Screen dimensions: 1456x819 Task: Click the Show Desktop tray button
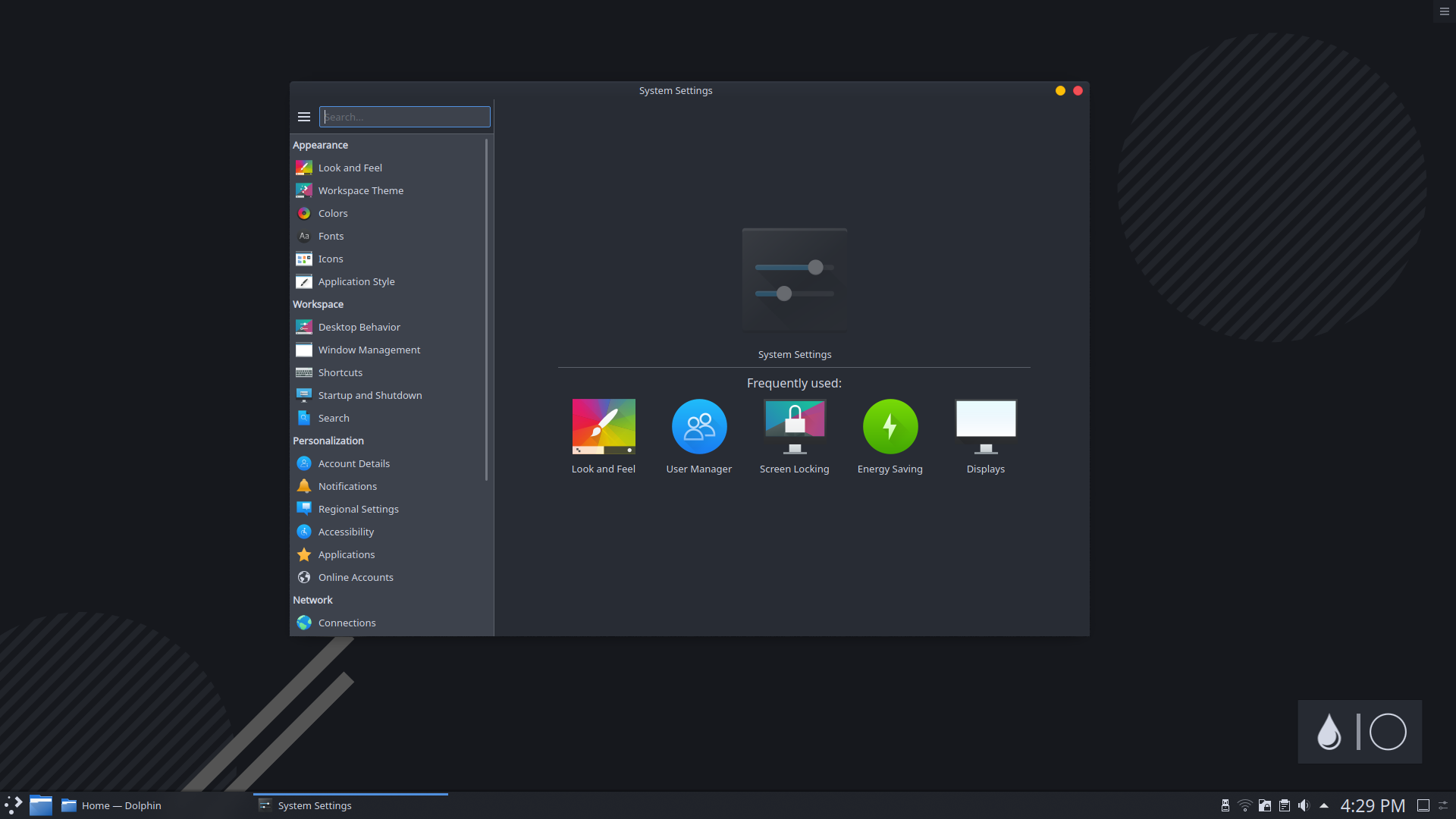tap(1423, 805)
